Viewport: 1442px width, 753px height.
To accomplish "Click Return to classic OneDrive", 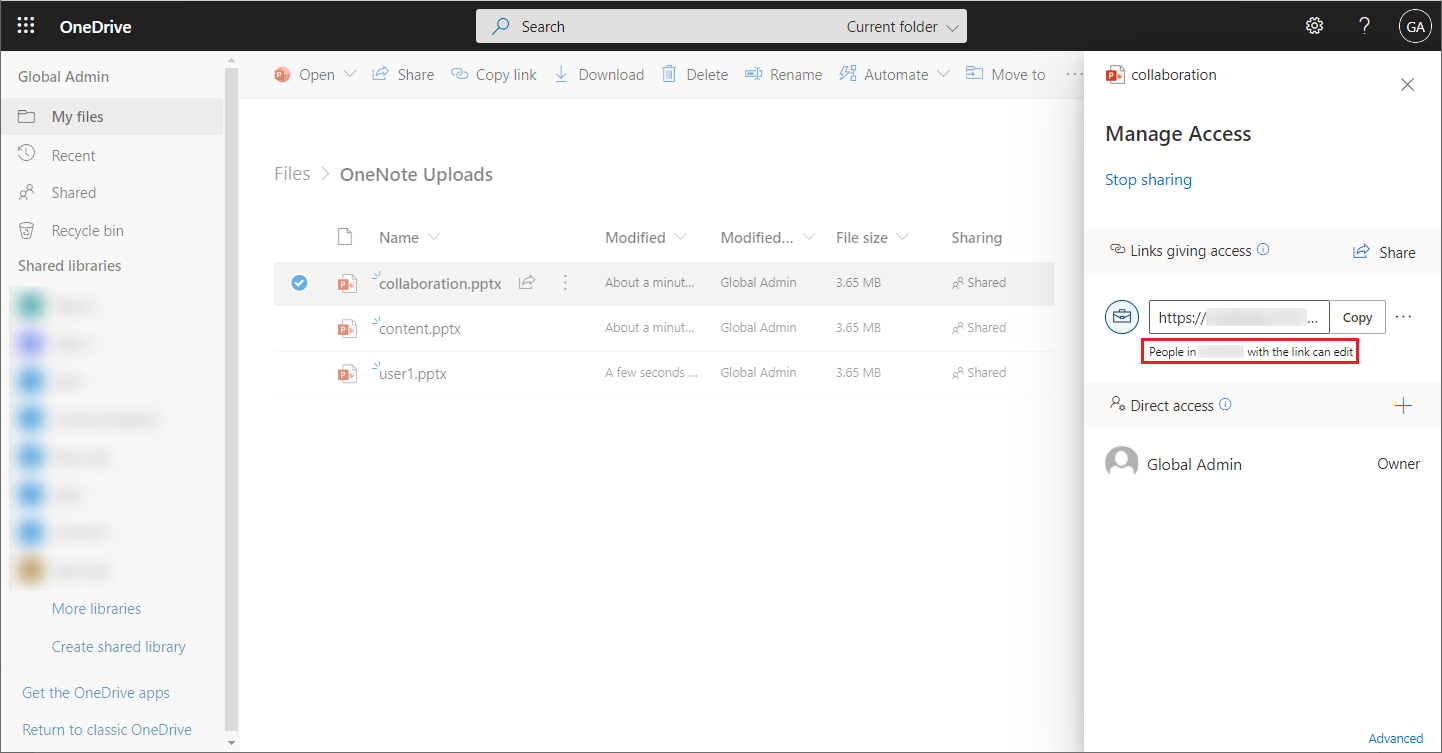I will pyautogui.click(x=107, y=729).
